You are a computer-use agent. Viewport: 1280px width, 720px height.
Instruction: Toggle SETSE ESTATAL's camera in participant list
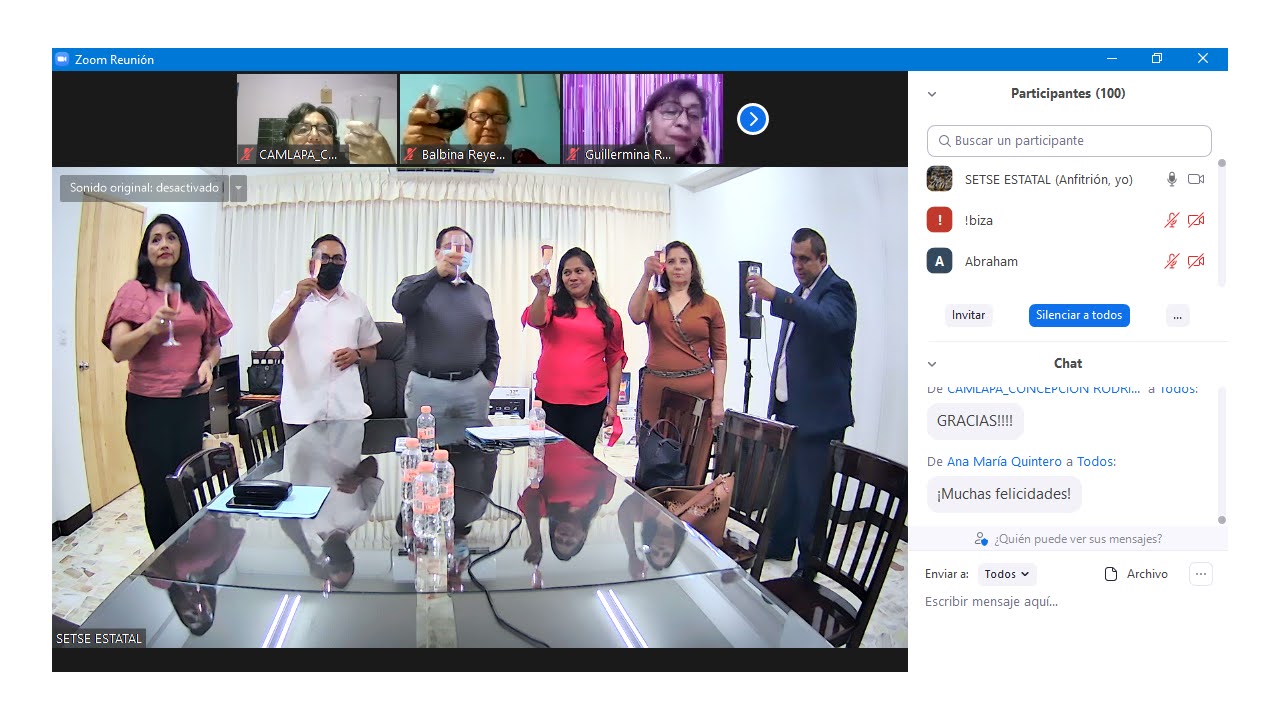1196,179
